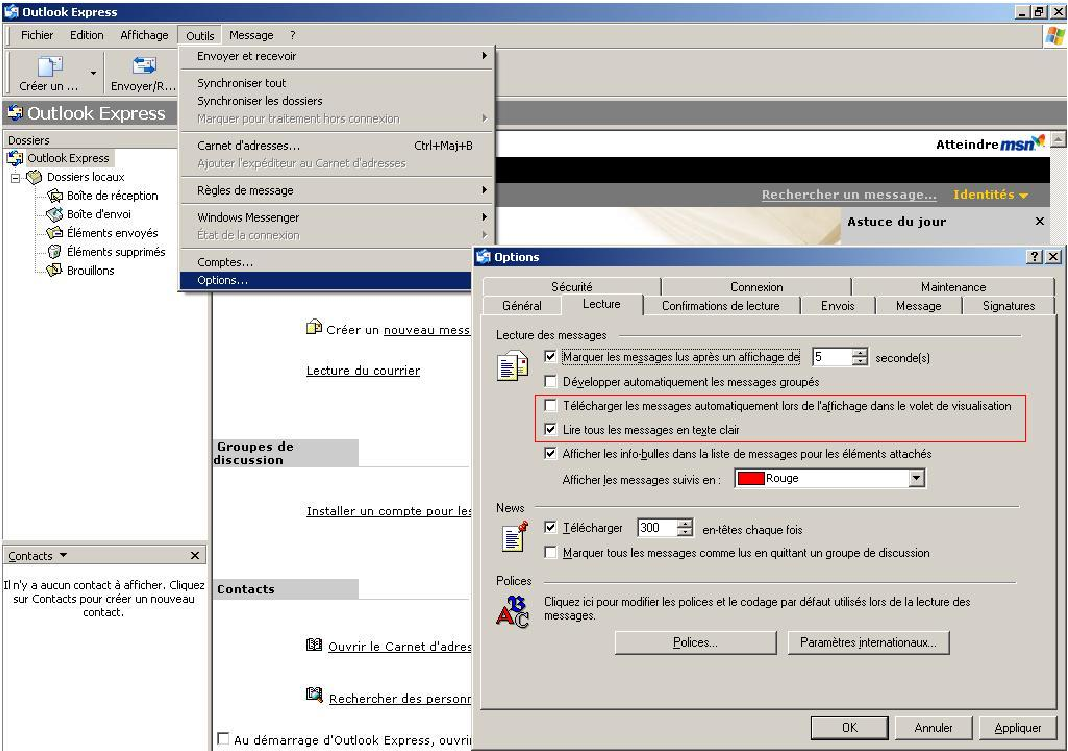
Task: Select the Outlook Express root folder icon
Action: [x=14, y=158]
